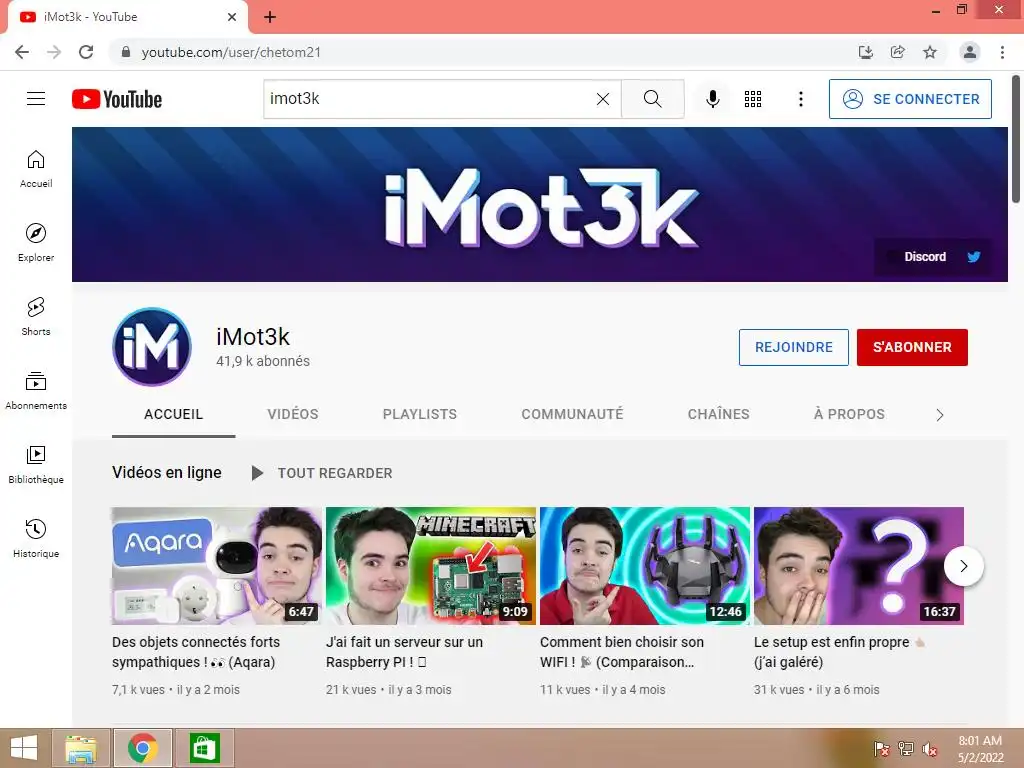Click the share page icon in address bar
This screenshot has width=1024, height=768.
pos(898,52)
